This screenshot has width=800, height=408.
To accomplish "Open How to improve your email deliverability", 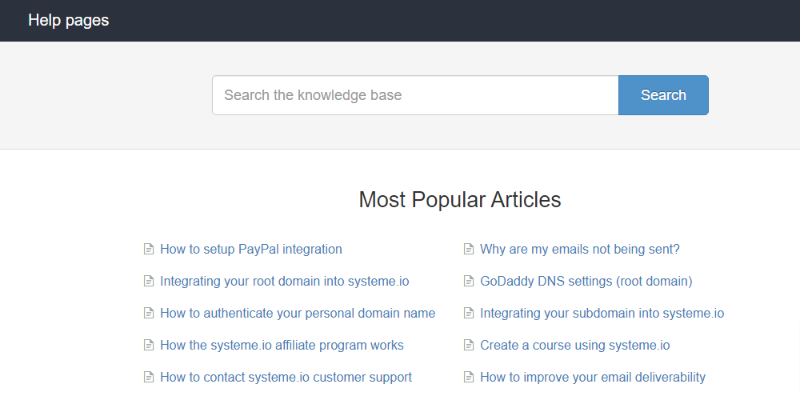I will [x=592, y=377].
